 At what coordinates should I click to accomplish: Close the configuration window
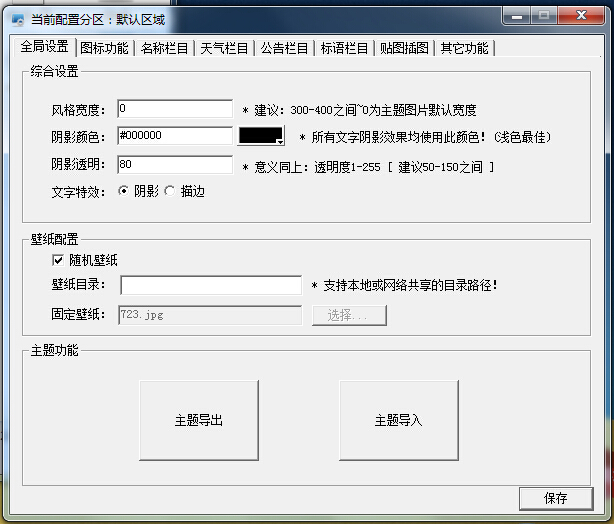[x=581, y=16]
